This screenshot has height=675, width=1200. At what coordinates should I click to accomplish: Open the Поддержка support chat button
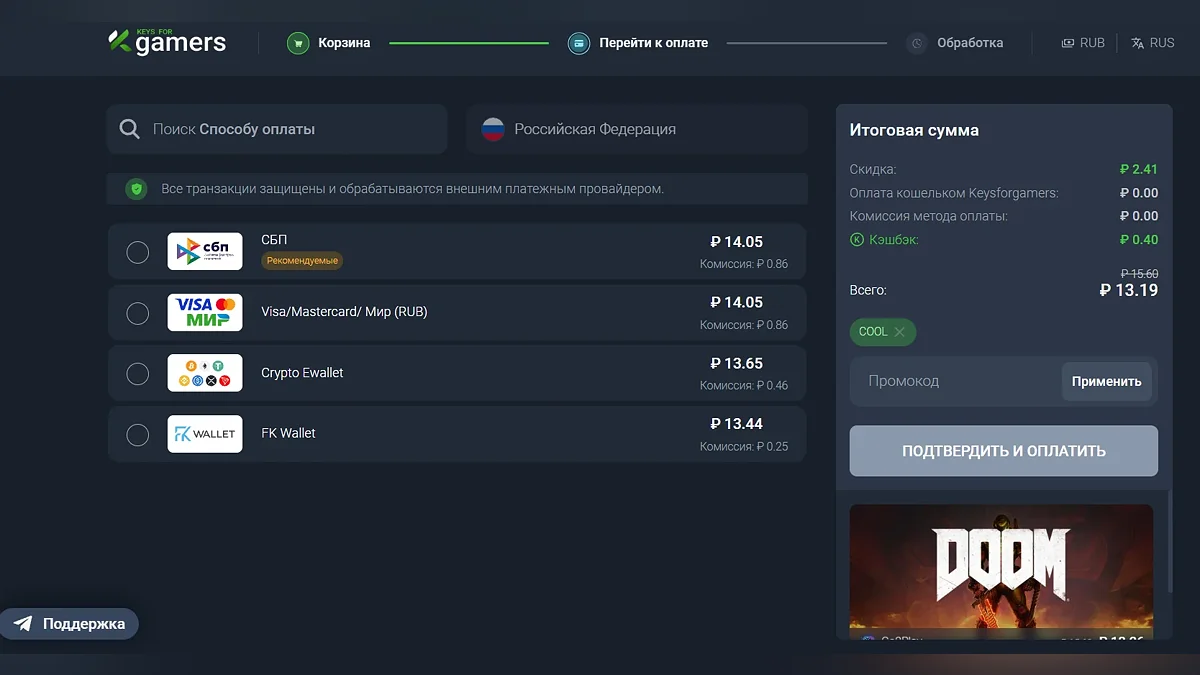(69, 624)
